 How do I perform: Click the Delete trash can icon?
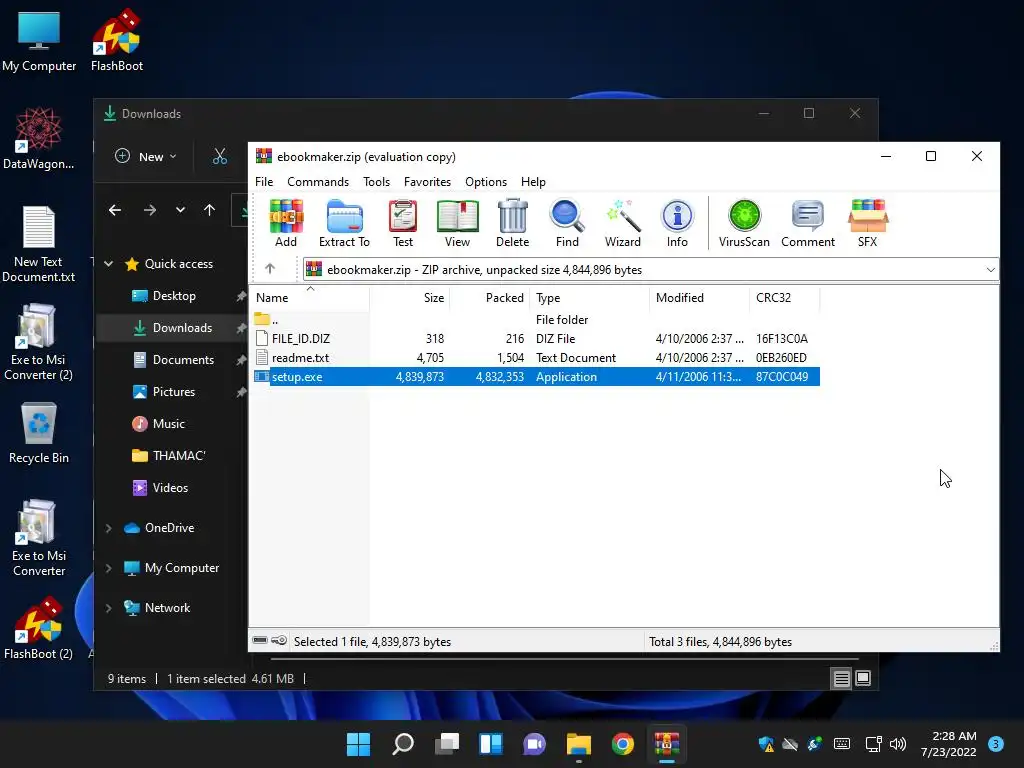(x=513, y=223)
